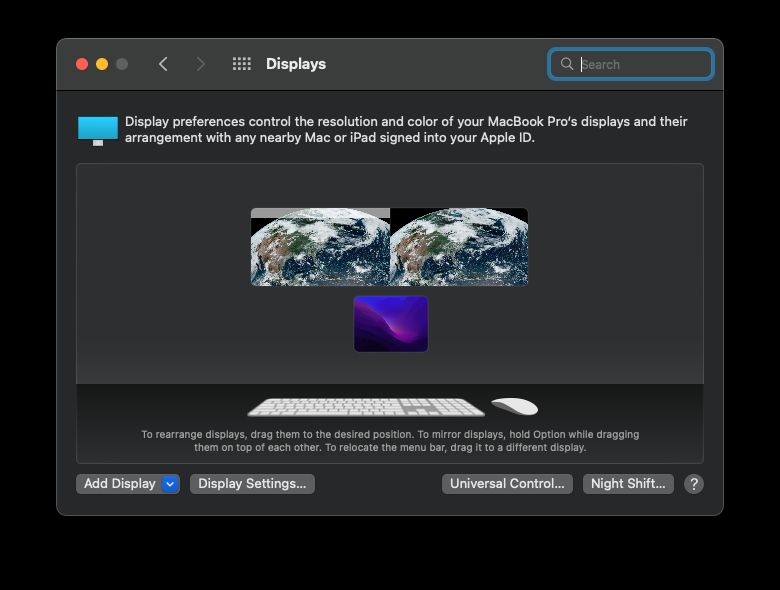Close the Displays window
Image resolution: width=780 pixels, height=590 pixels.
pos(82,64)
